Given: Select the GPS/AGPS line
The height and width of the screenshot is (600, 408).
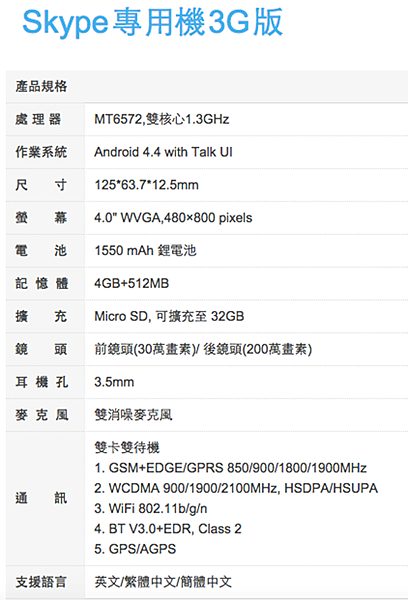Looking at the screenshot, I should (x=135, y=549).
